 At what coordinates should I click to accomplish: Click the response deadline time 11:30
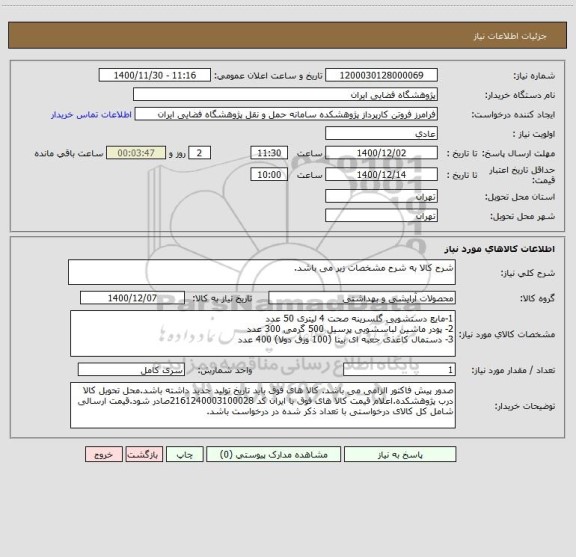[269, 153]
